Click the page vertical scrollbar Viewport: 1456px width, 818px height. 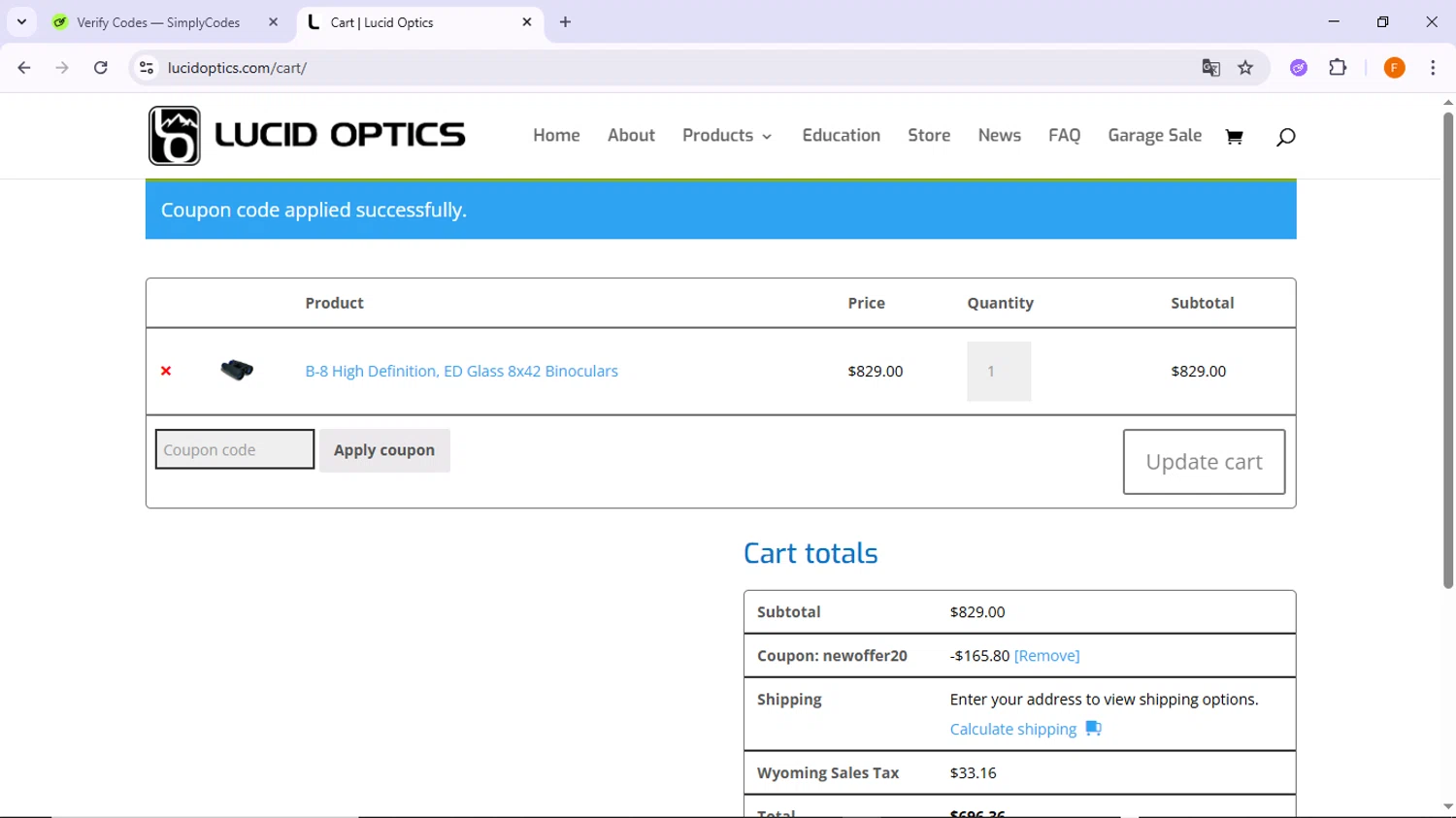tap(1448, 349)
